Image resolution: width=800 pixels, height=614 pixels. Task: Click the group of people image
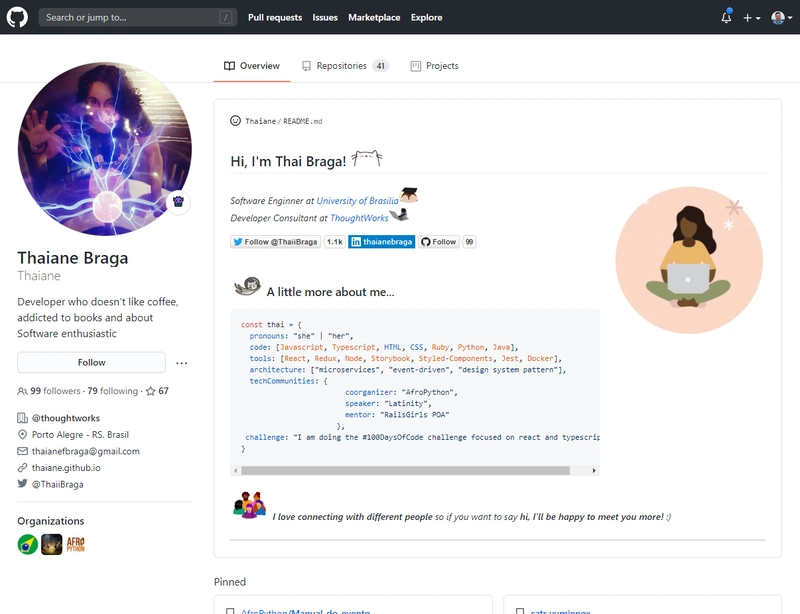[249, 505]
